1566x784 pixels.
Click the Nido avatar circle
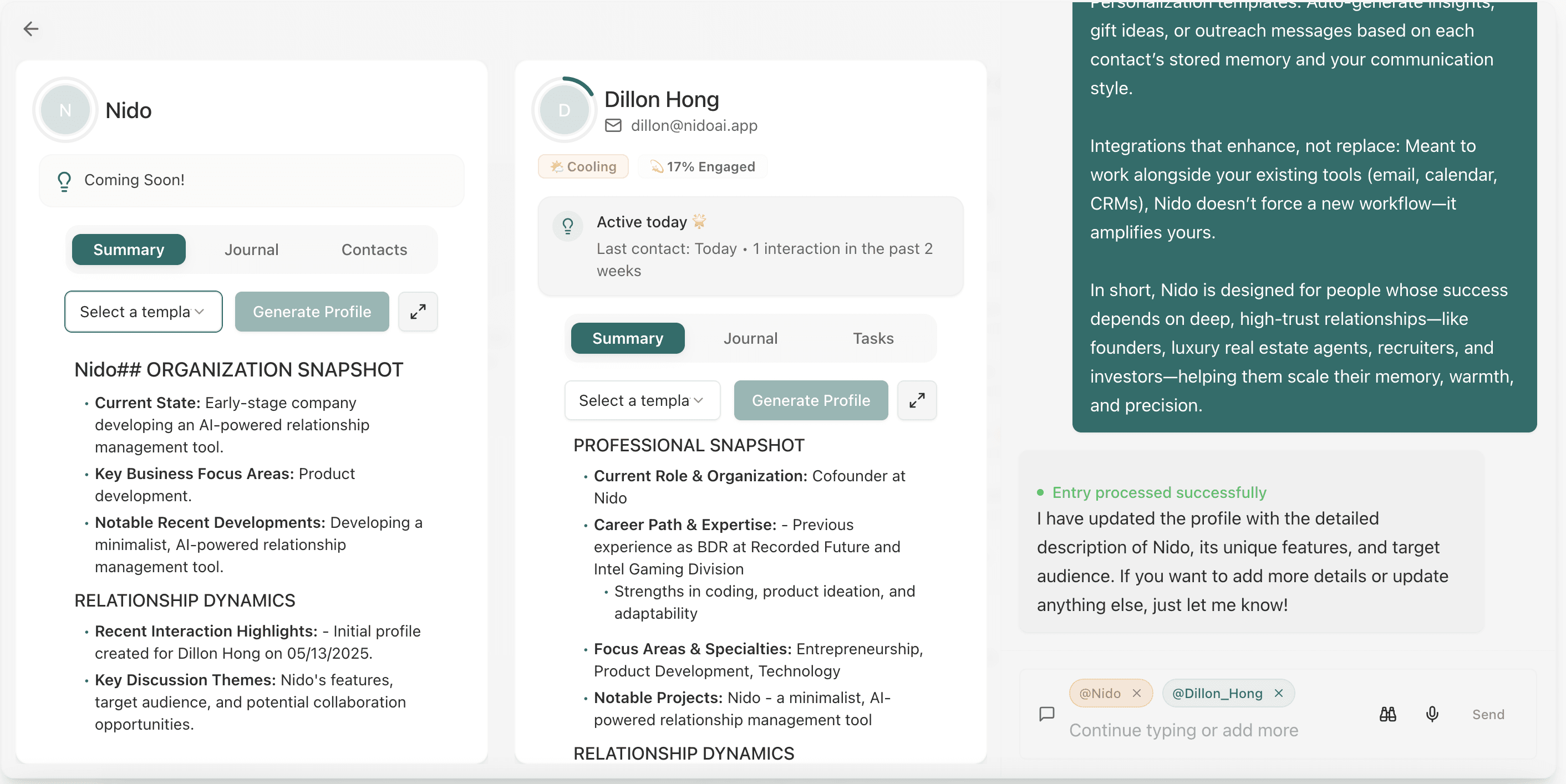point(65,110)
